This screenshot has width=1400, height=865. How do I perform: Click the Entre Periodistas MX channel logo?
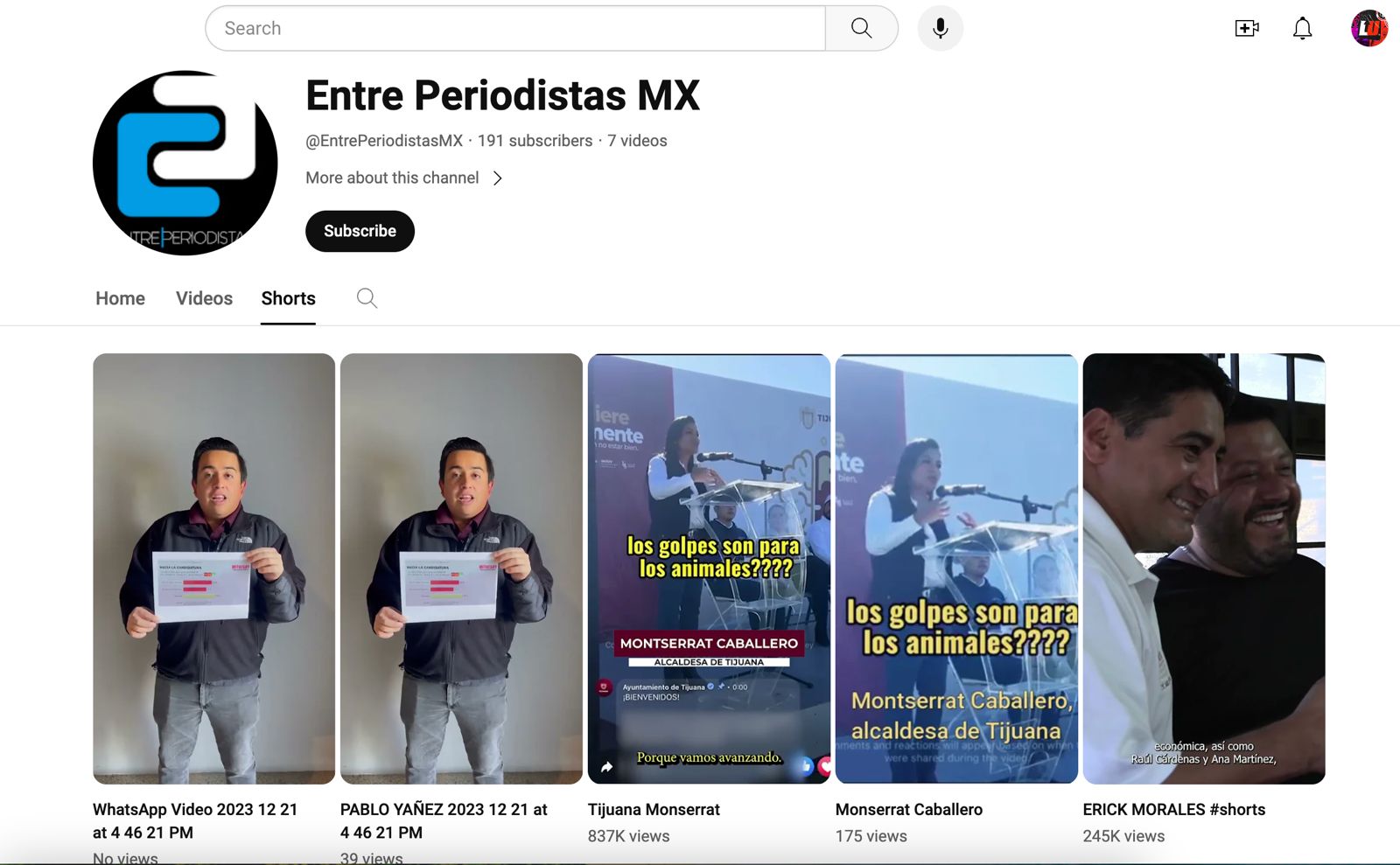click(185, 164)
